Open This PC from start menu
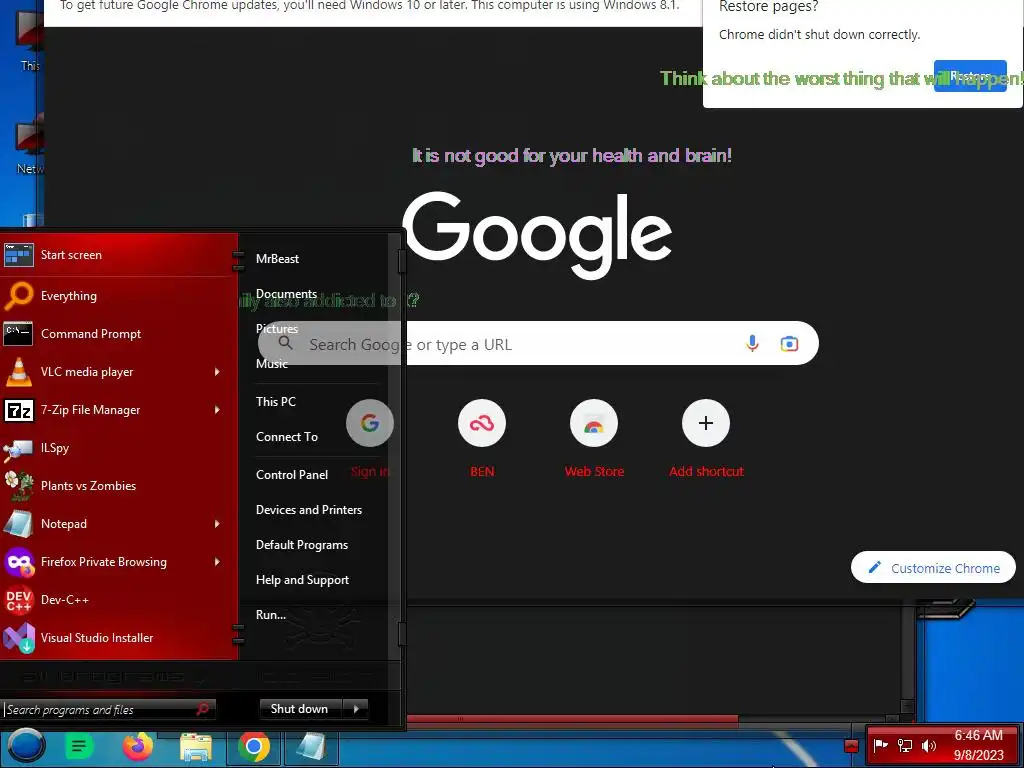The height and width of the screenshot is (768, 1024). [276, 402]
